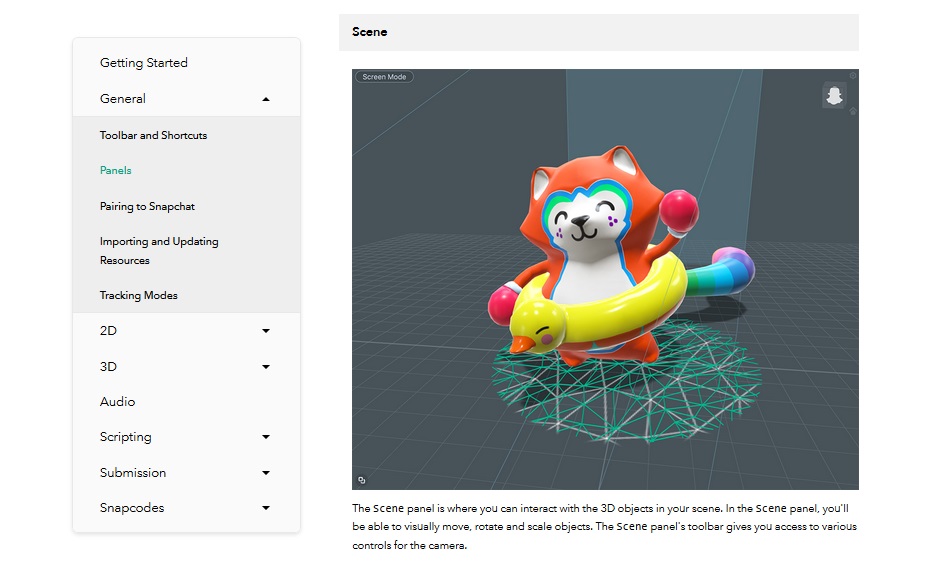The height and width of the screenshot is (571, 933).
Task: Click the text 'controls for the camera.'
Action: click(x=409, y=545)
